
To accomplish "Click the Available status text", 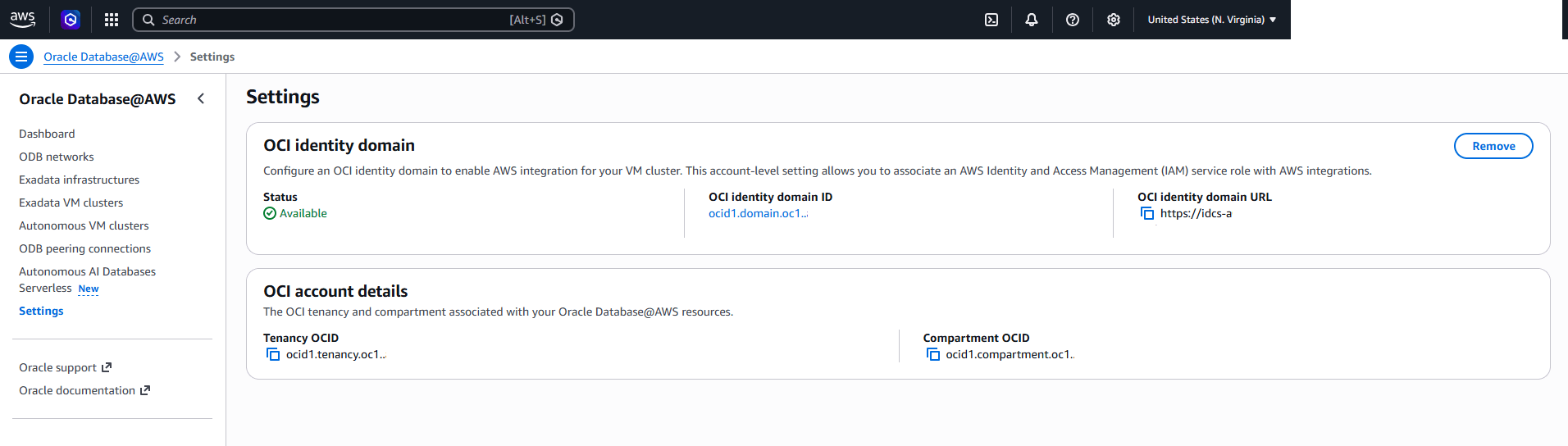I will (303, 213).
